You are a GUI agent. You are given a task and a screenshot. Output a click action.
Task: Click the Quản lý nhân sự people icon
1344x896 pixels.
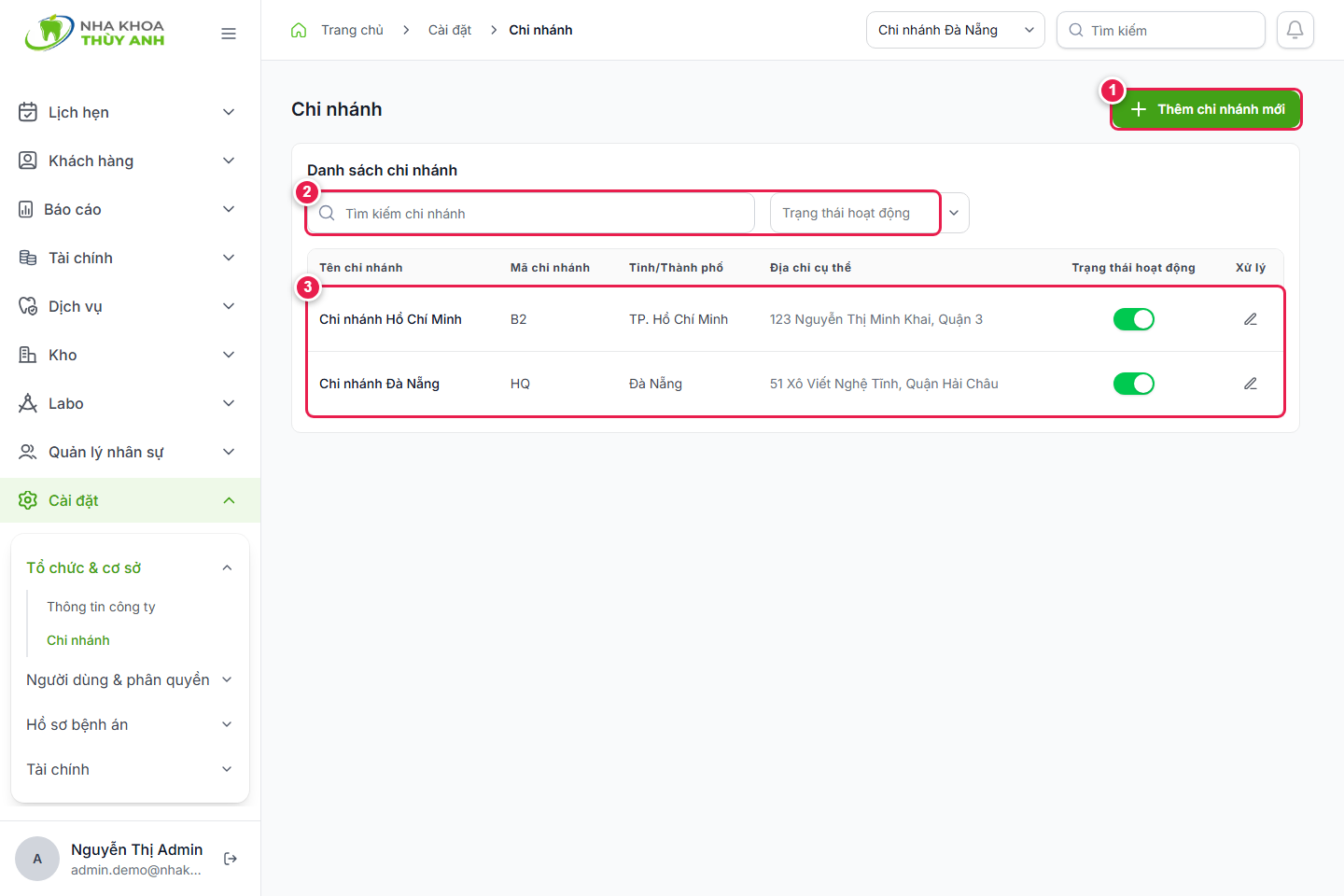(28, 452)
